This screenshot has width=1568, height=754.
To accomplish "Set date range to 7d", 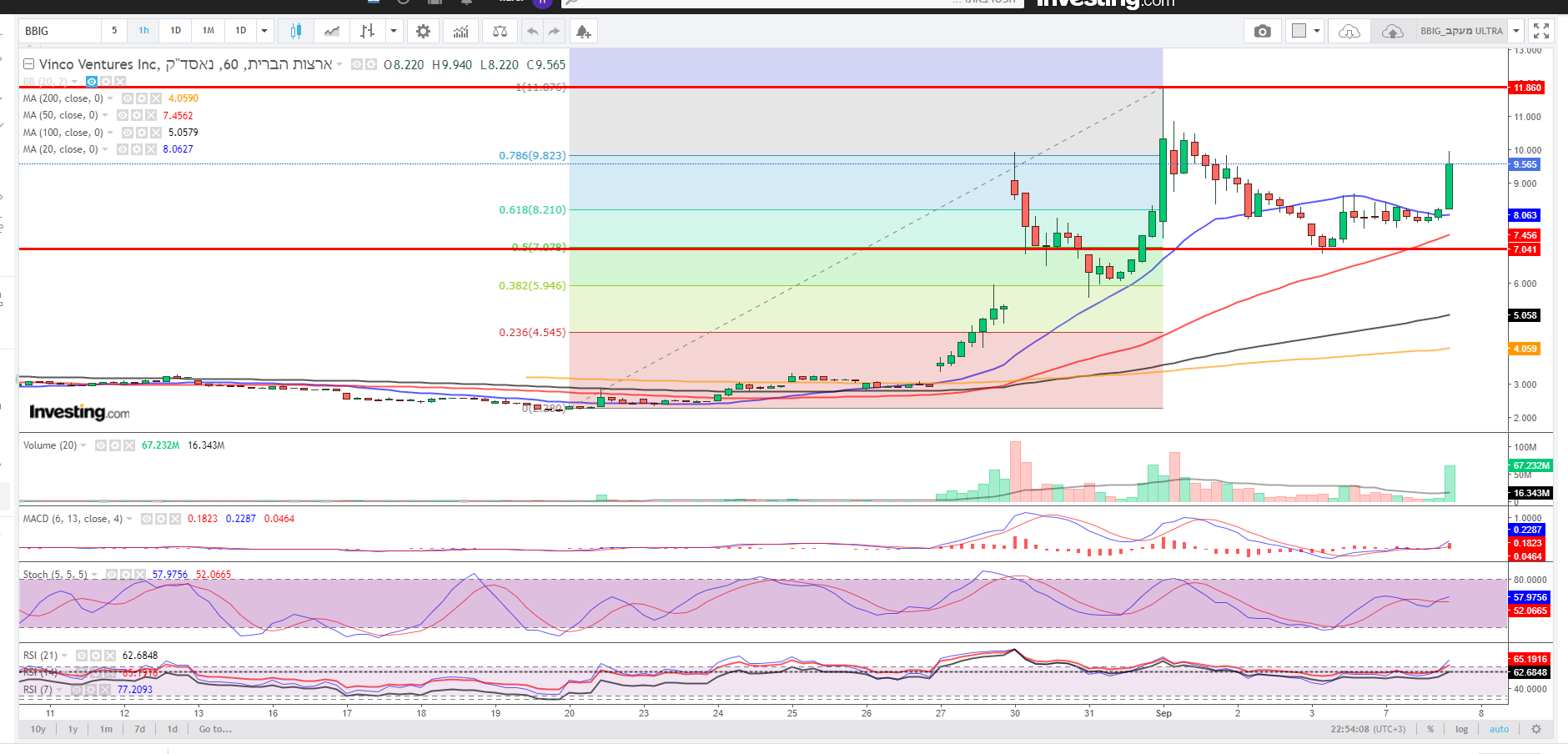I will 140,729.
